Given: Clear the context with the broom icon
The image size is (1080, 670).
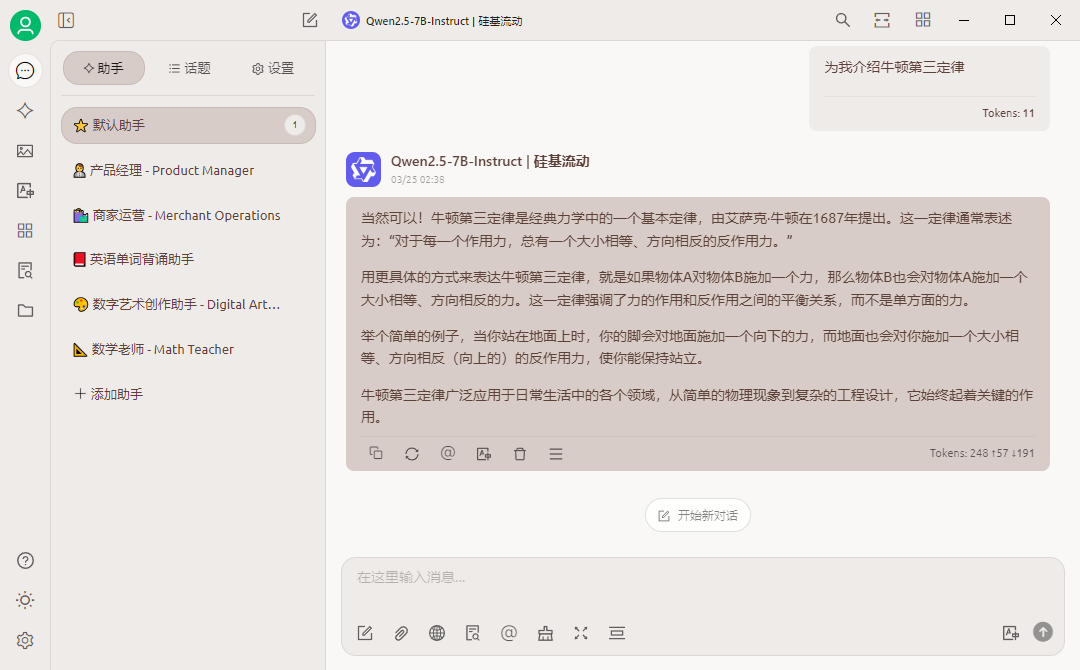Looking at the screenshot, I should (545, 633).
